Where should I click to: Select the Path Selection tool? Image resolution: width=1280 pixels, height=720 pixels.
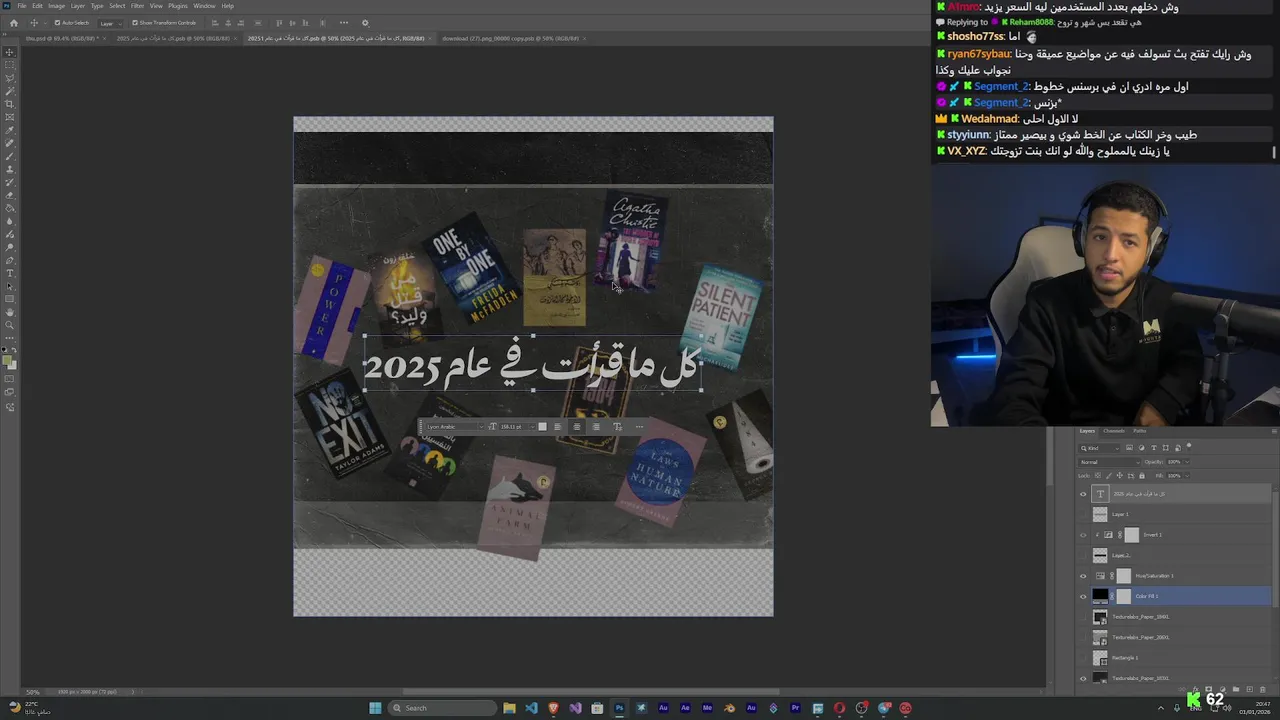tap(9, 285)
